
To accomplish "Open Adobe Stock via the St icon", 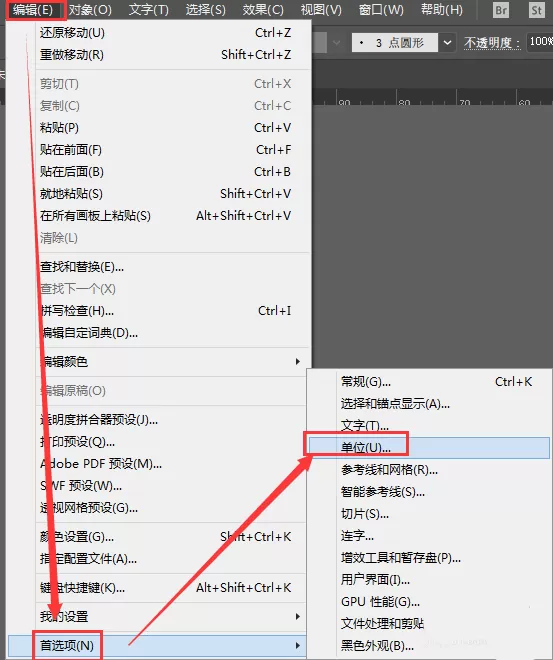I will (x=536, y=10).
